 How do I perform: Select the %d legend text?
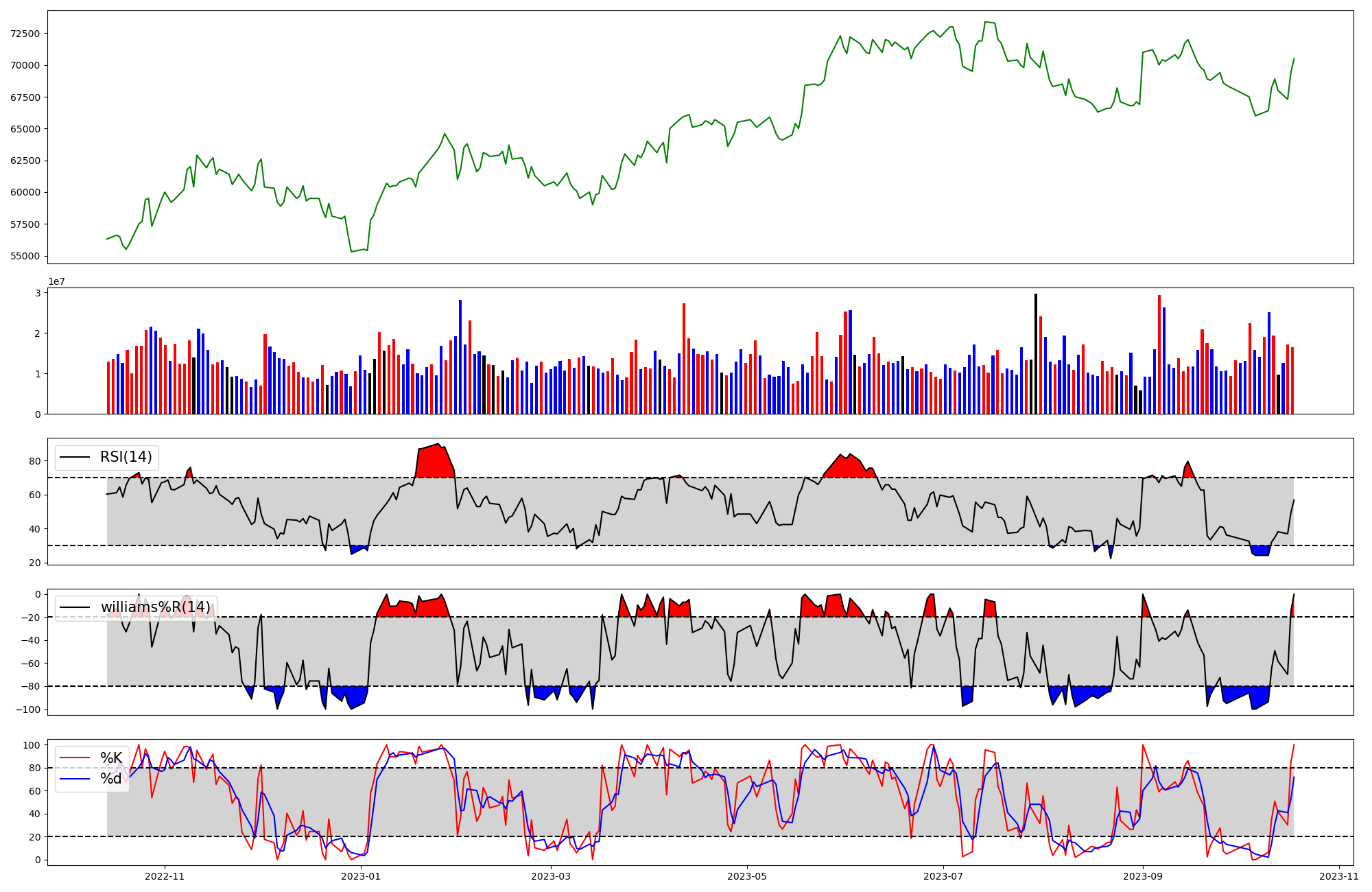111,779
